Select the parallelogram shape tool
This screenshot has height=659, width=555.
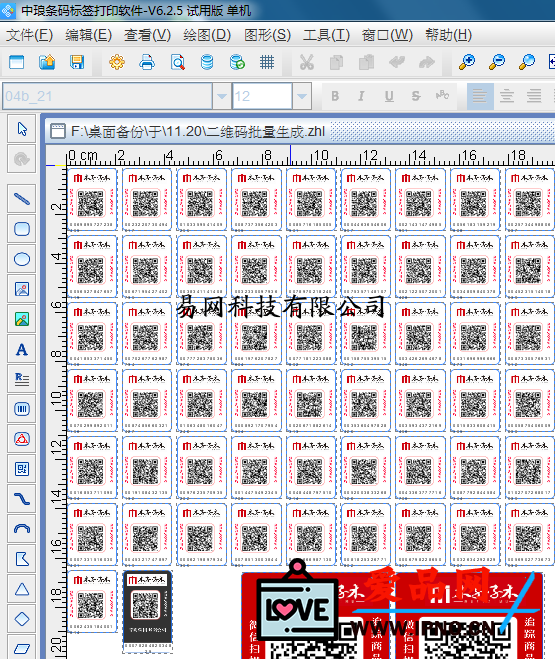[x=22, y=648]
